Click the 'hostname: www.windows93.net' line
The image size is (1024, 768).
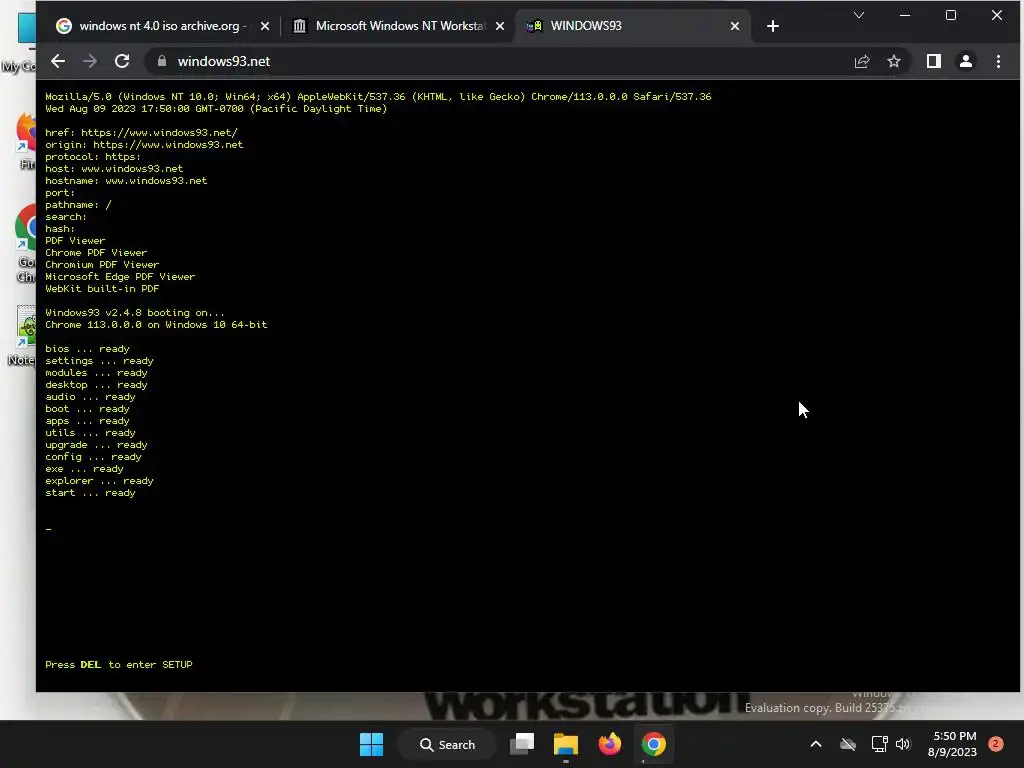tap(126, 181)
